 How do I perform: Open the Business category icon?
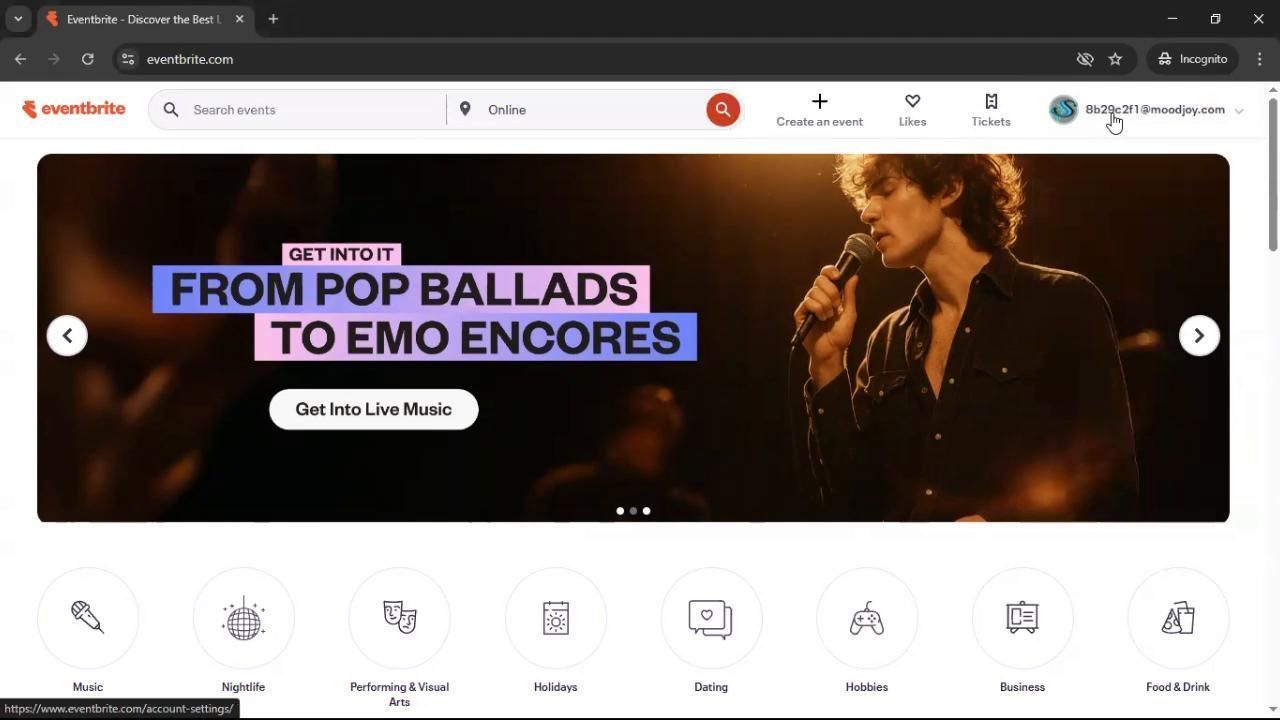(x=1022, y=618)
